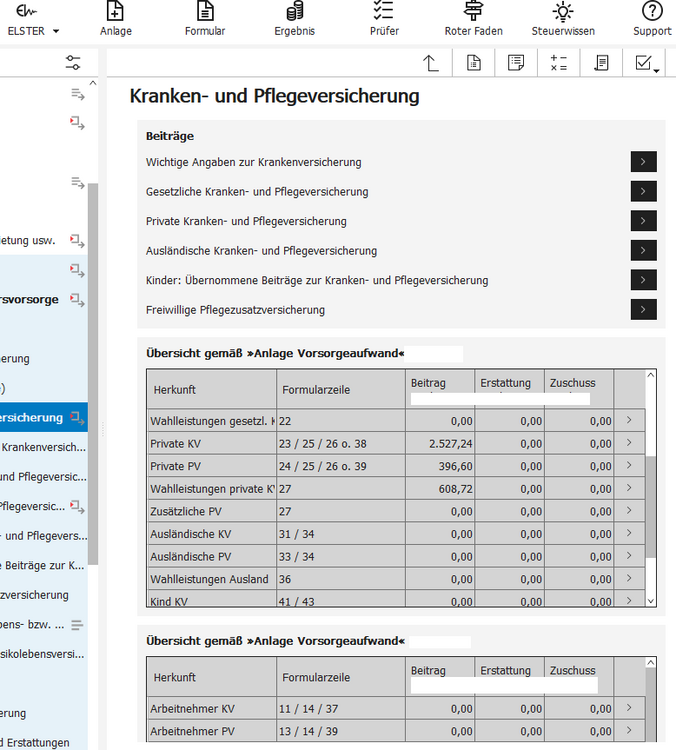
Task: Open Wichtige Angaben zur Krankenversicherung arrow
Action: coord(643,162)
